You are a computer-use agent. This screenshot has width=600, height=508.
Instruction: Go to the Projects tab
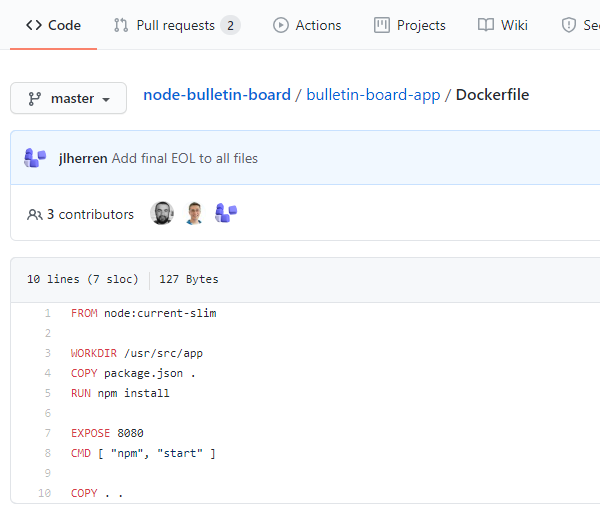click(x=409, y=25)
